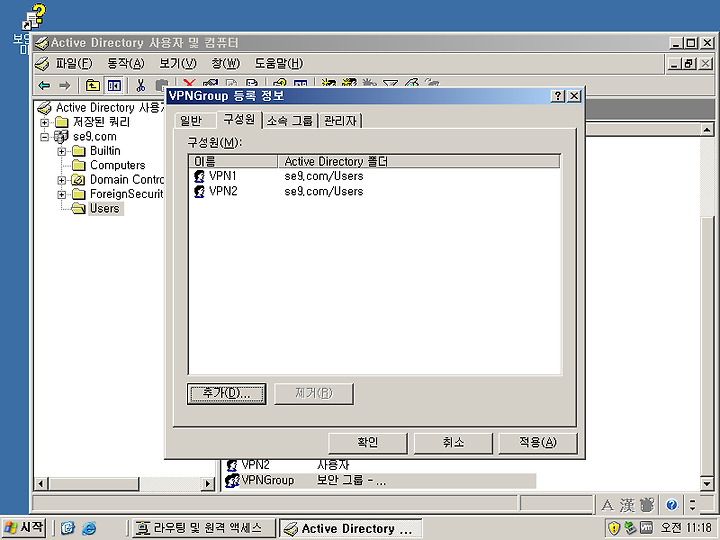
Task: Click the safely remove hardware tray icon
Action: (630, 528)
